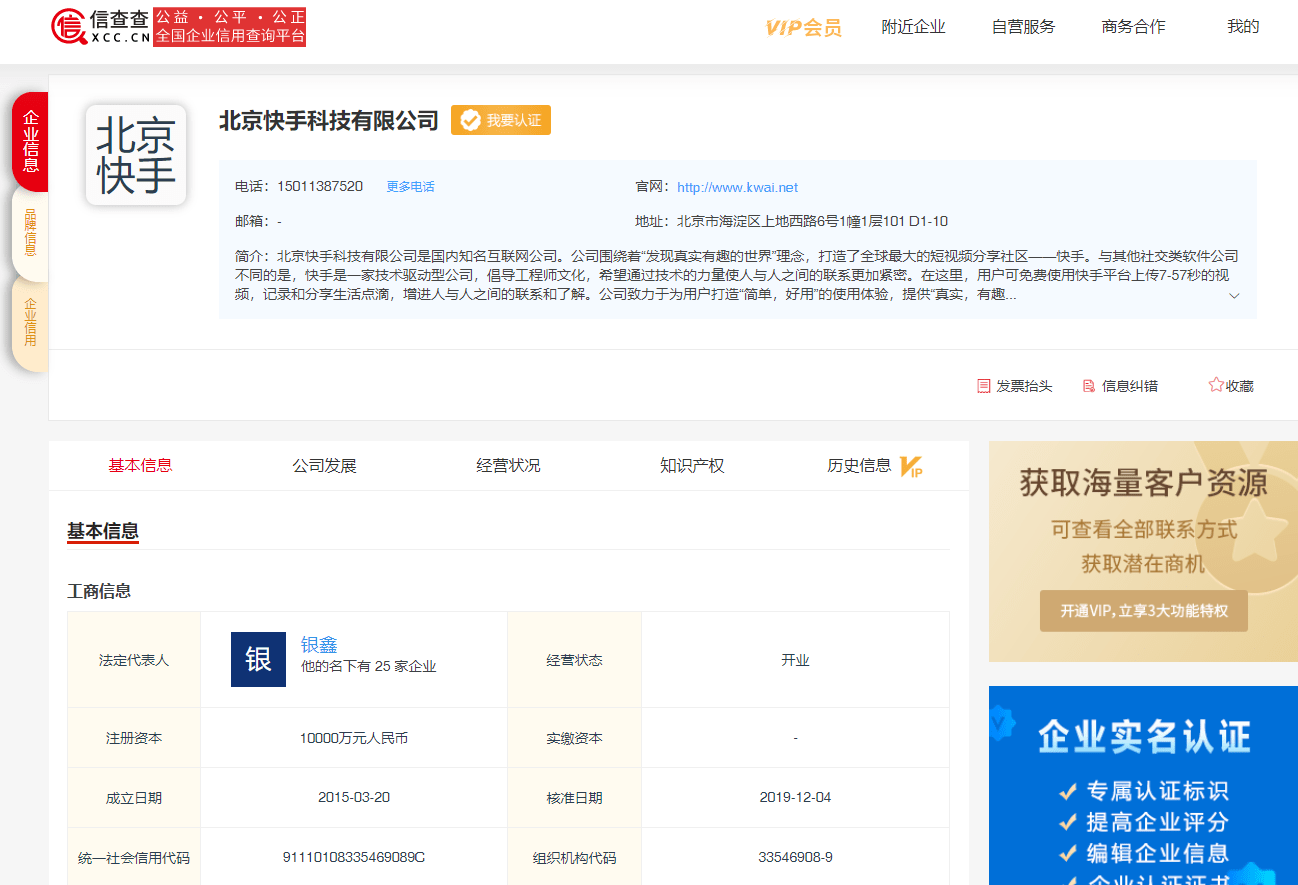
Task: Click phone number 15011387520
Action: point(320,187)
